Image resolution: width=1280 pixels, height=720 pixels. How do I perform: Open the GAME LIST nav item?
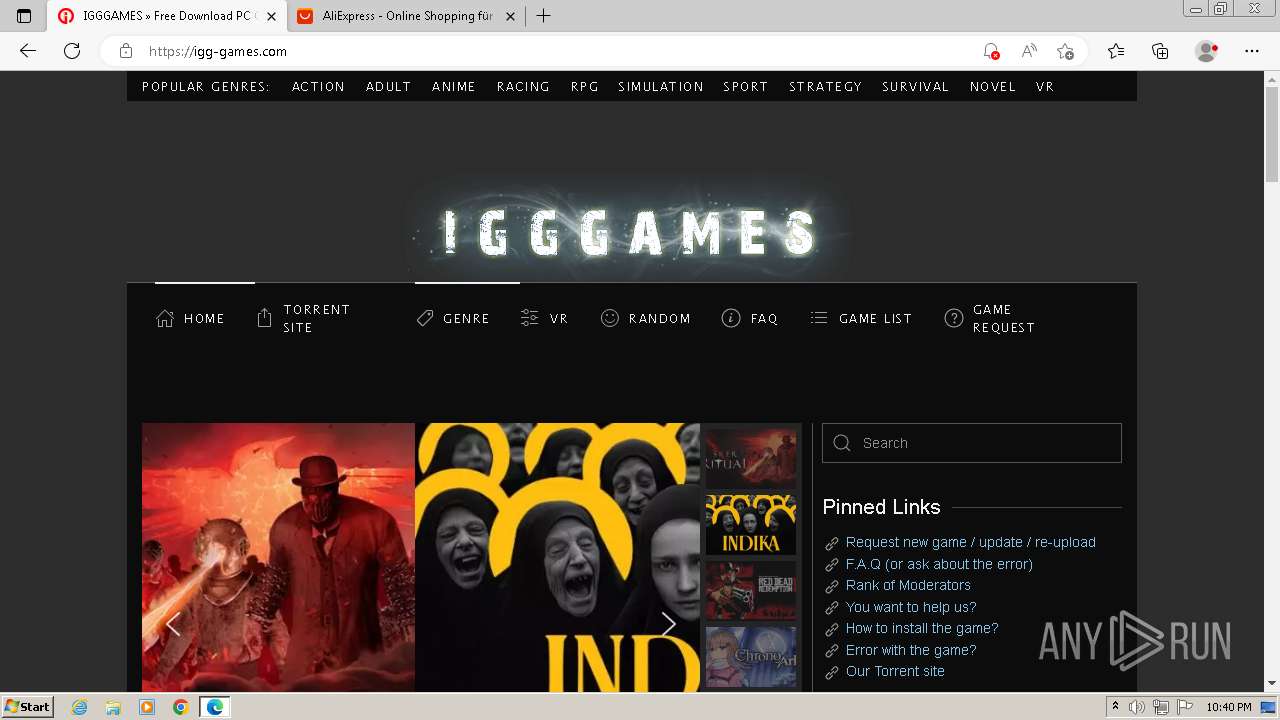(x=861, y=318)
